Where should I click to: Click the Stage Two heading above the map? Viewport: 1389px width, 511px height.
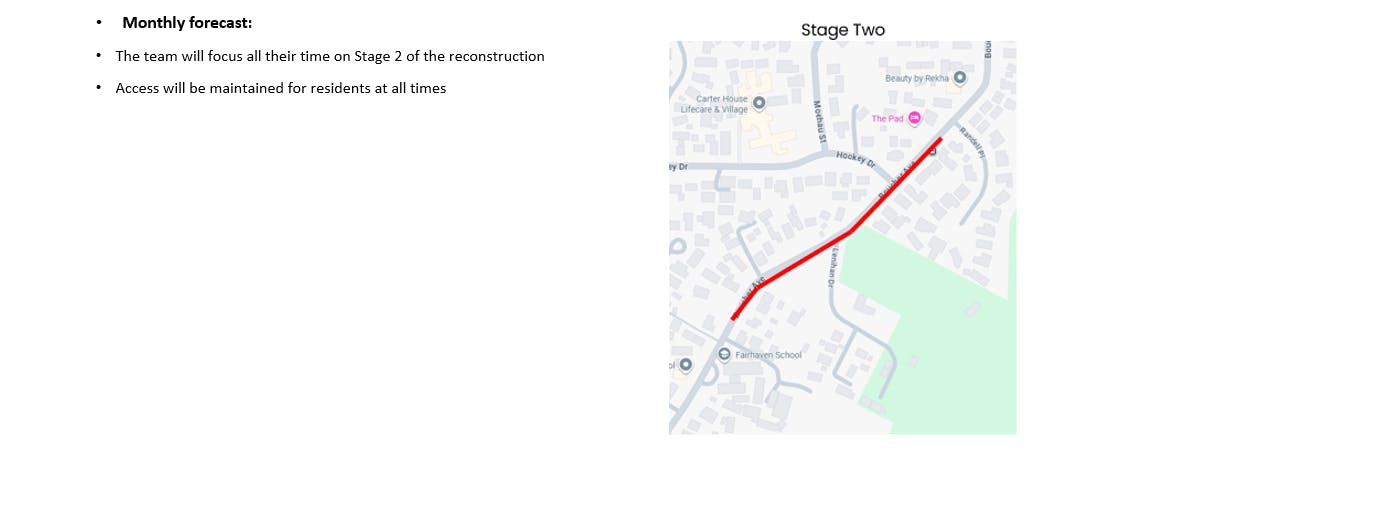click(842, 30)
